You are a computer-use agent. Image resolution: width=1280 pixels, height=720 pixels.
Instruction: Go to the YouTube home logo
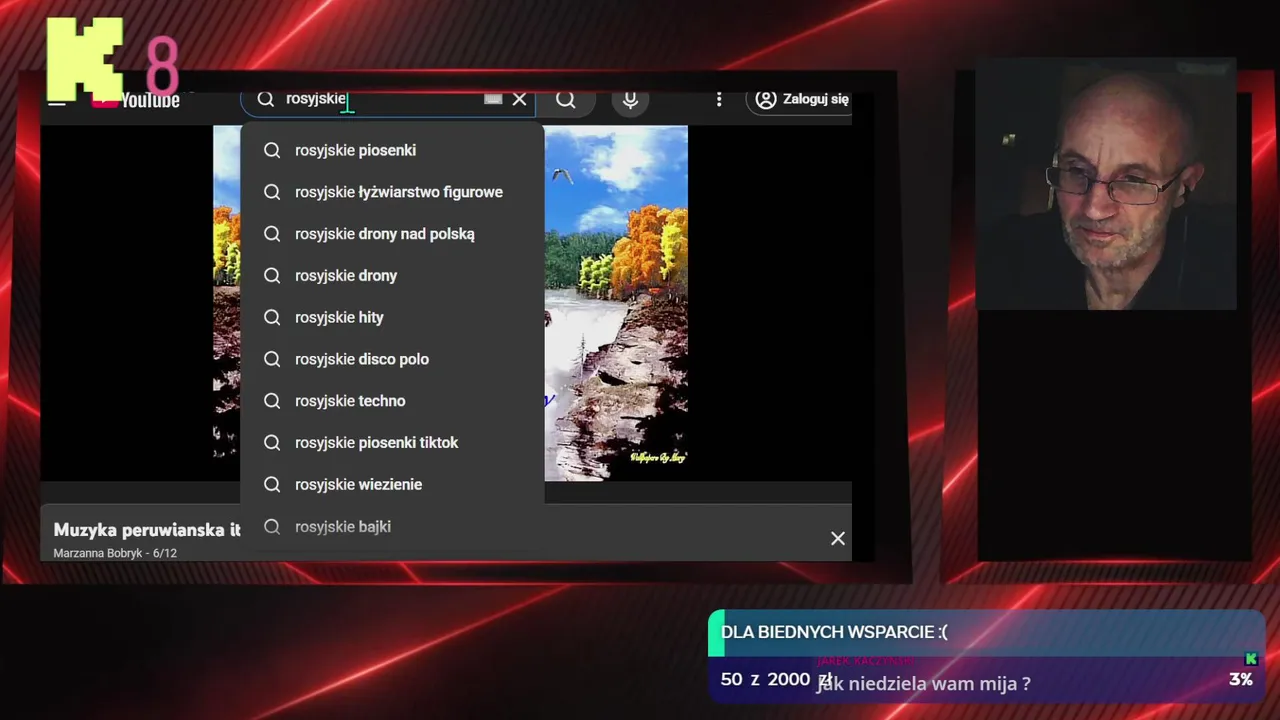coord(136,100)
